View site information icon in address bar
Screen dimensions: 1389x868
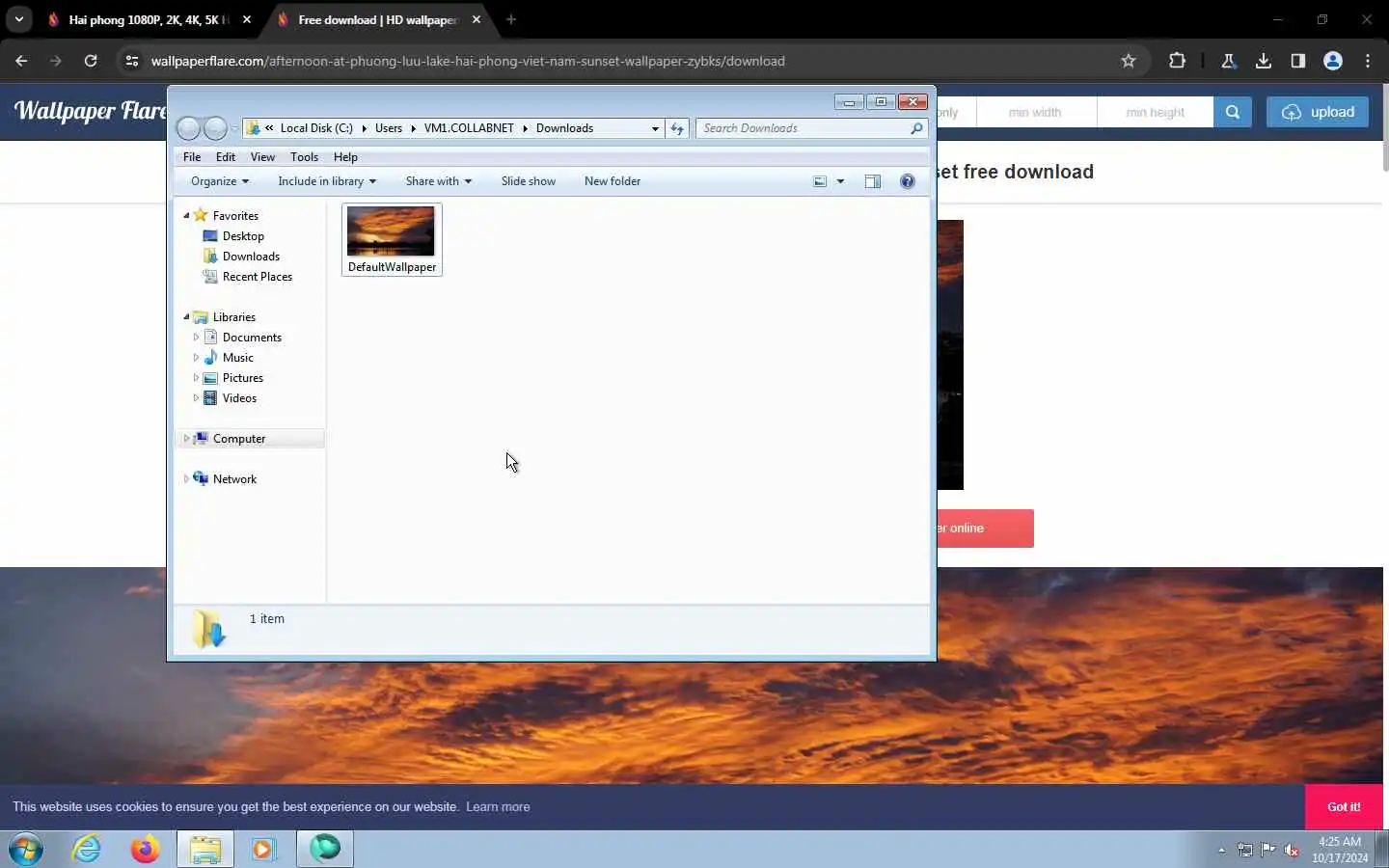pos(132,61)
